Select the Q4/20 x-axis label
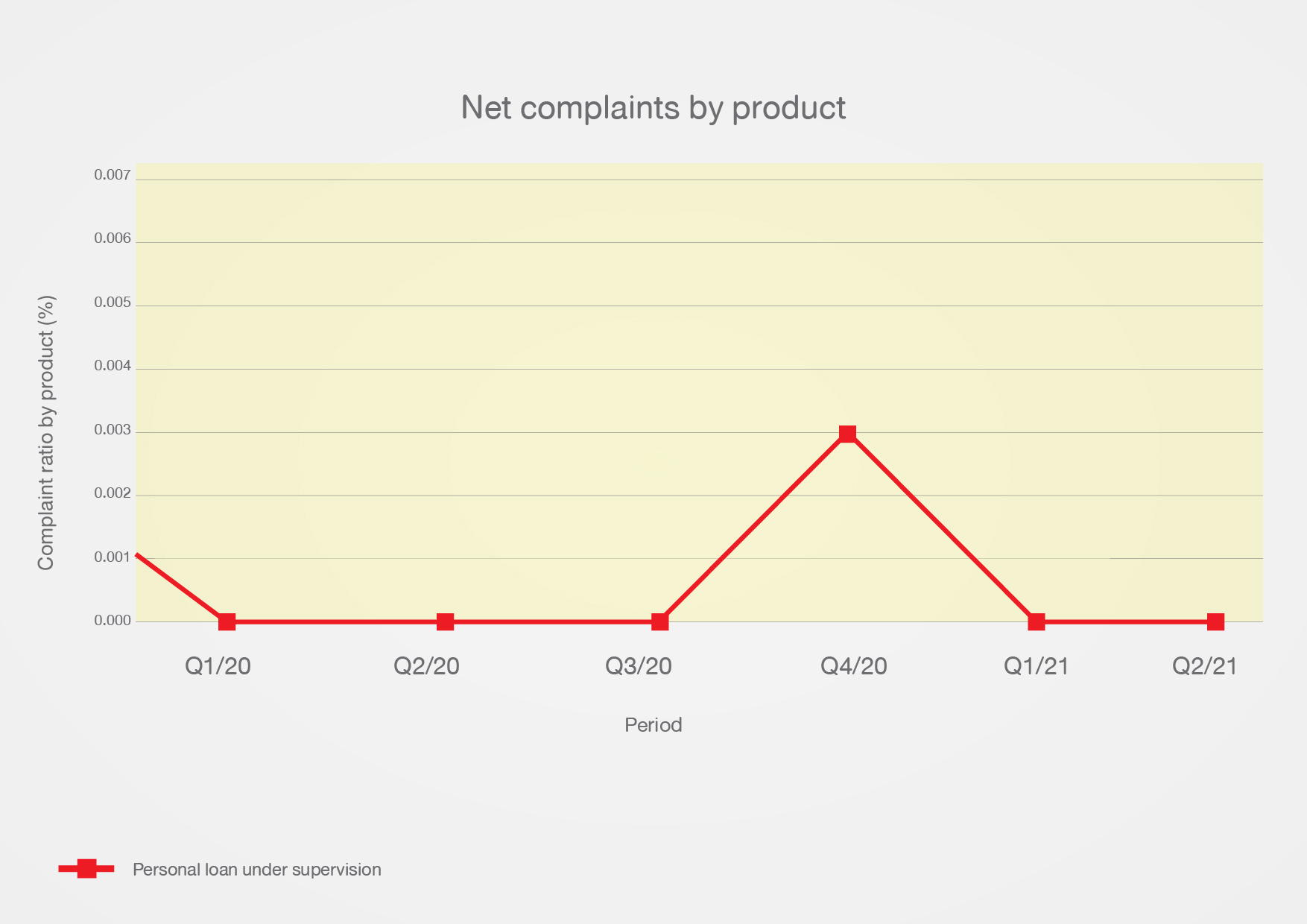Screen dimensions: 1307x924 click(x=854, y=666)
